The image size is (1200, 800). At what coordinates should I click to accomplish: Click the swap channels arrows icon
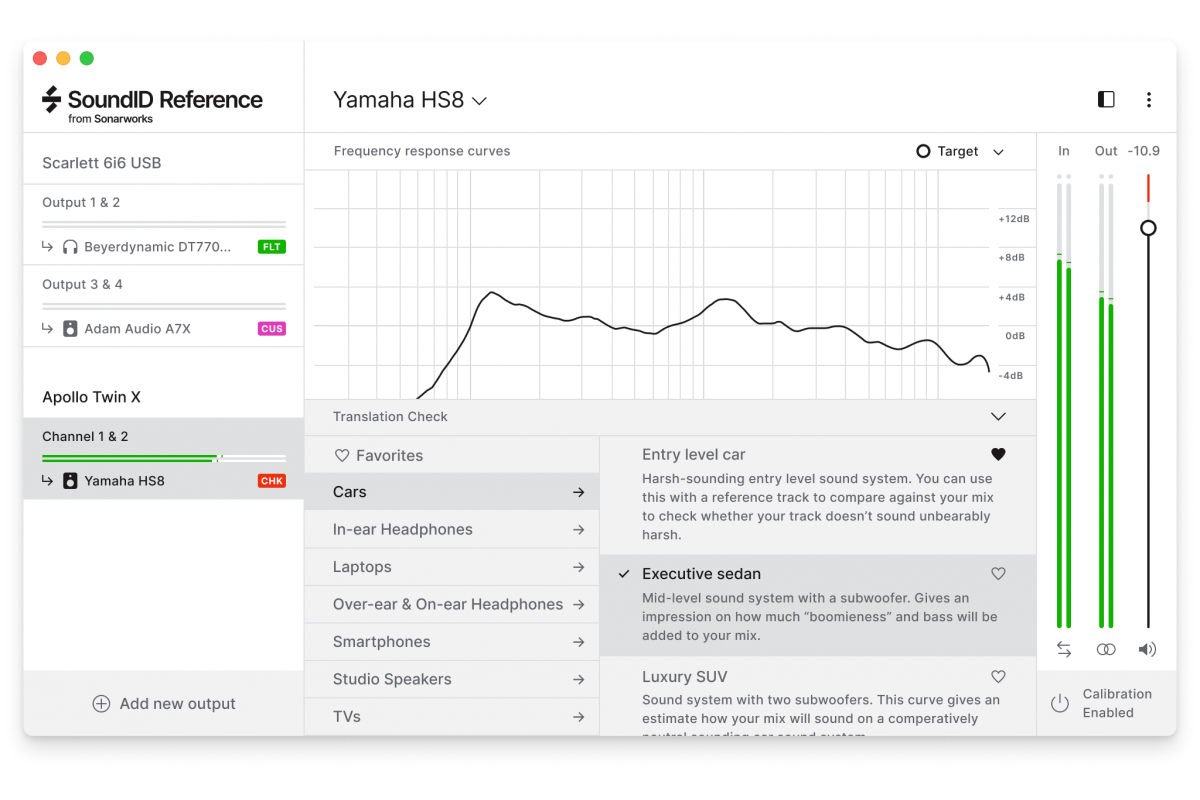tap(1064, 649)
